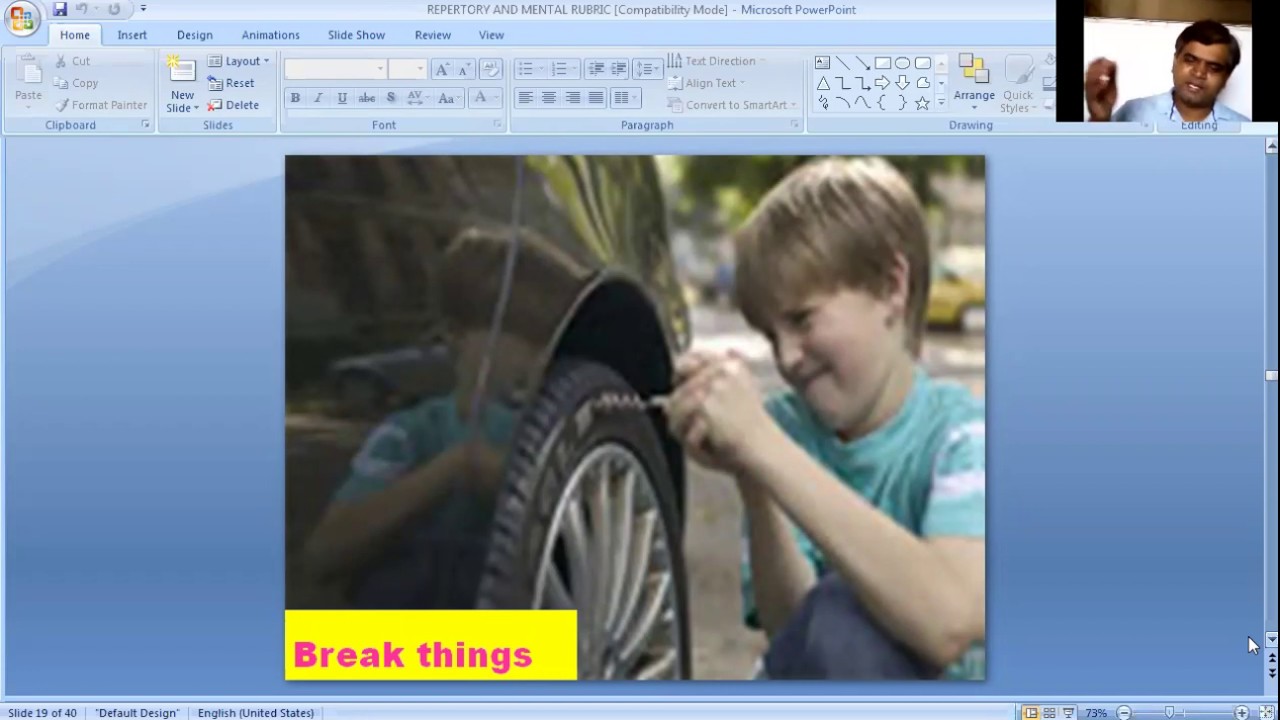Select the Text Box shape
The image size is (1280, 720).
click(x=823, y=63)
